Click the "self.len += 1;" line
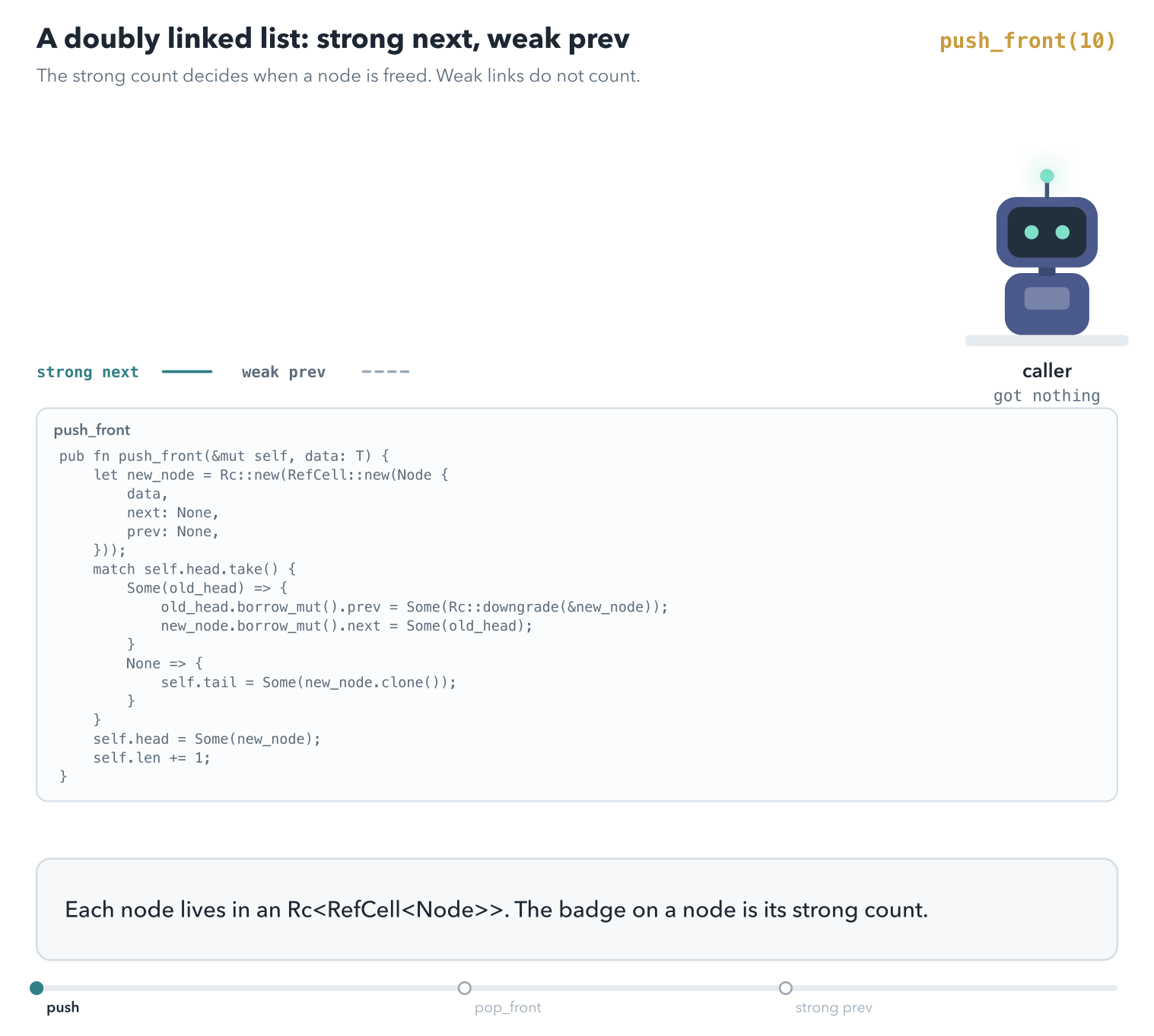1154x1036 pixels. (152, 758)
